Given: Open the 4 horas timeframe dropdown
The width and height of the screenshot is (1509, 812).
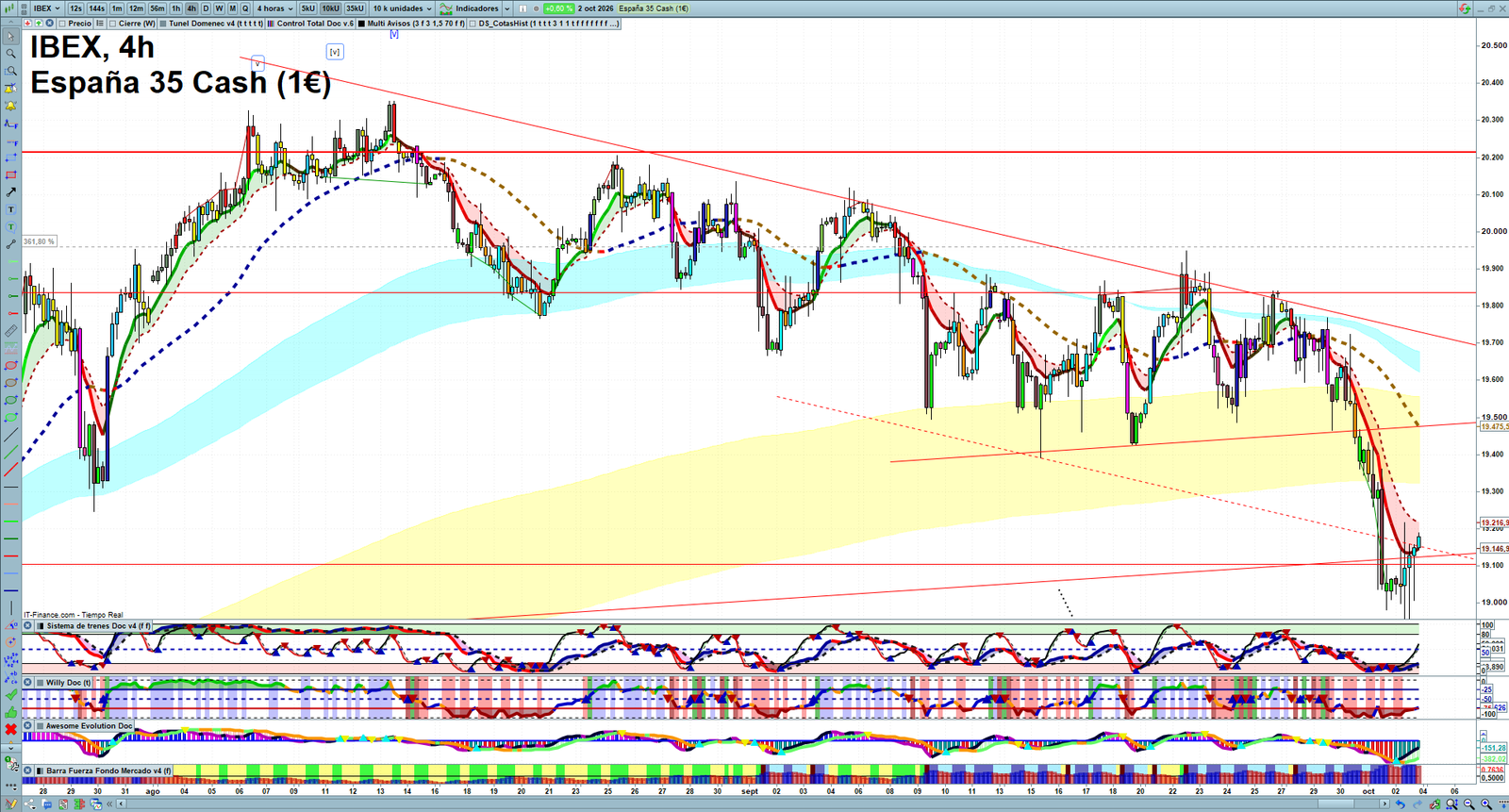Looking at the screenshot, I should tap(275, 8).
